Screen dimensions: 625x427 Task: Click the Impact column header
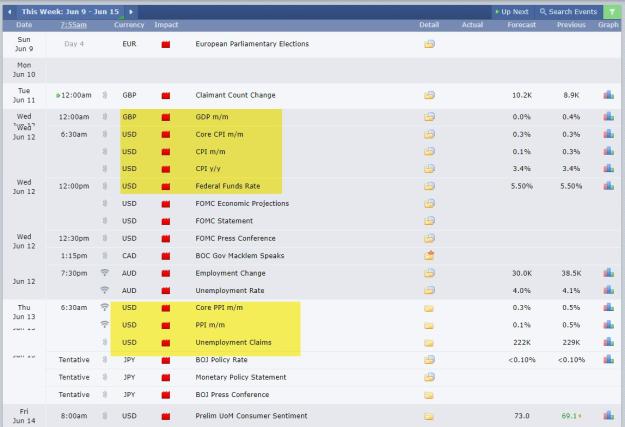pyautogui.click(x=166, y=25)
